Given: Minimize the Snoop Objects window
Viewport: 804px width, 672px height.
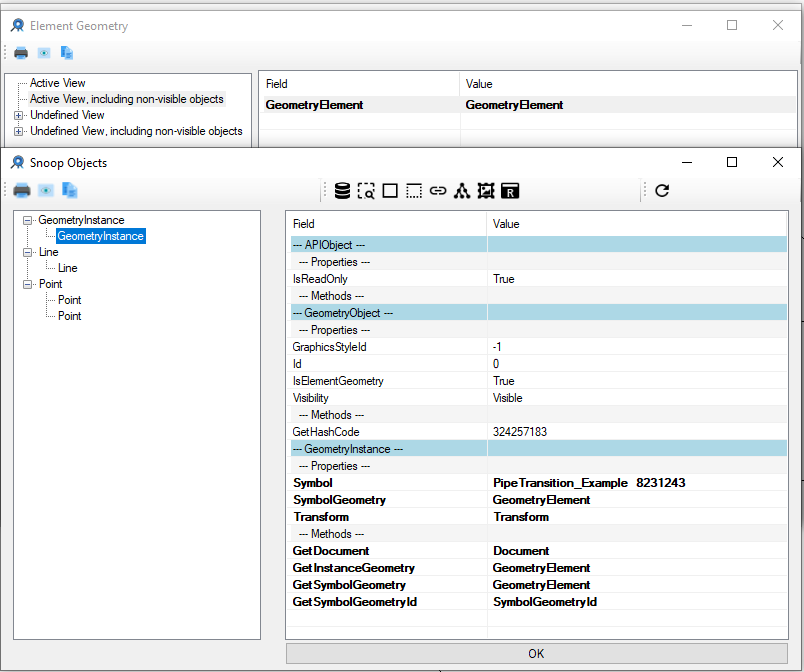Looking at the screenshot, I should coord(687,162).
